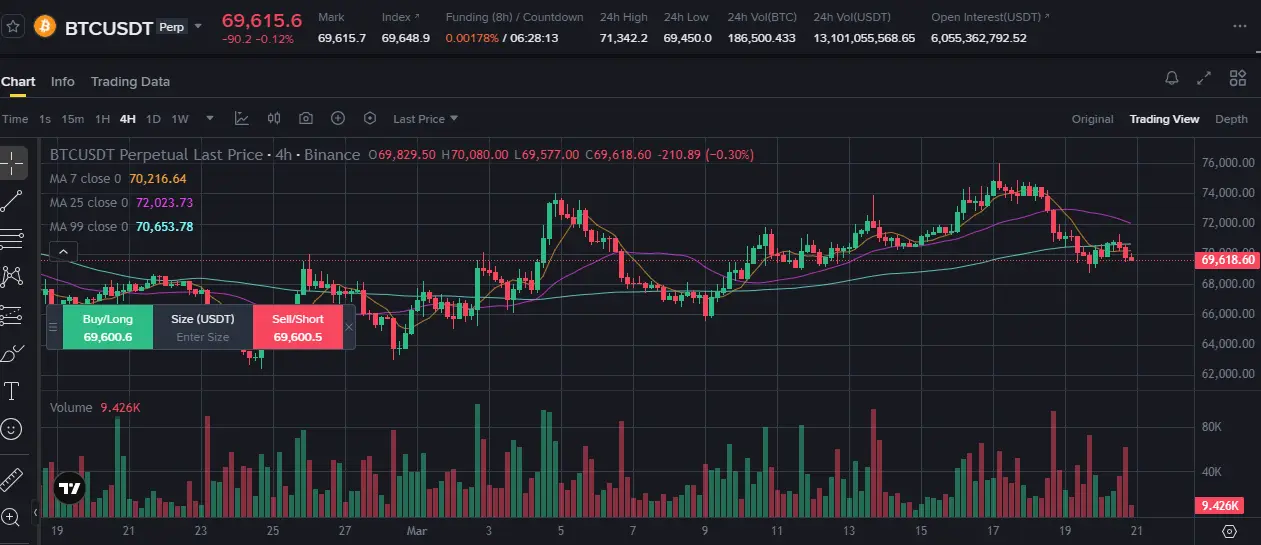Image resolution: width=1261 pixels, height=545 pixels.
Task: Open chart settings hexagon icon
Action: pos(370,118)
